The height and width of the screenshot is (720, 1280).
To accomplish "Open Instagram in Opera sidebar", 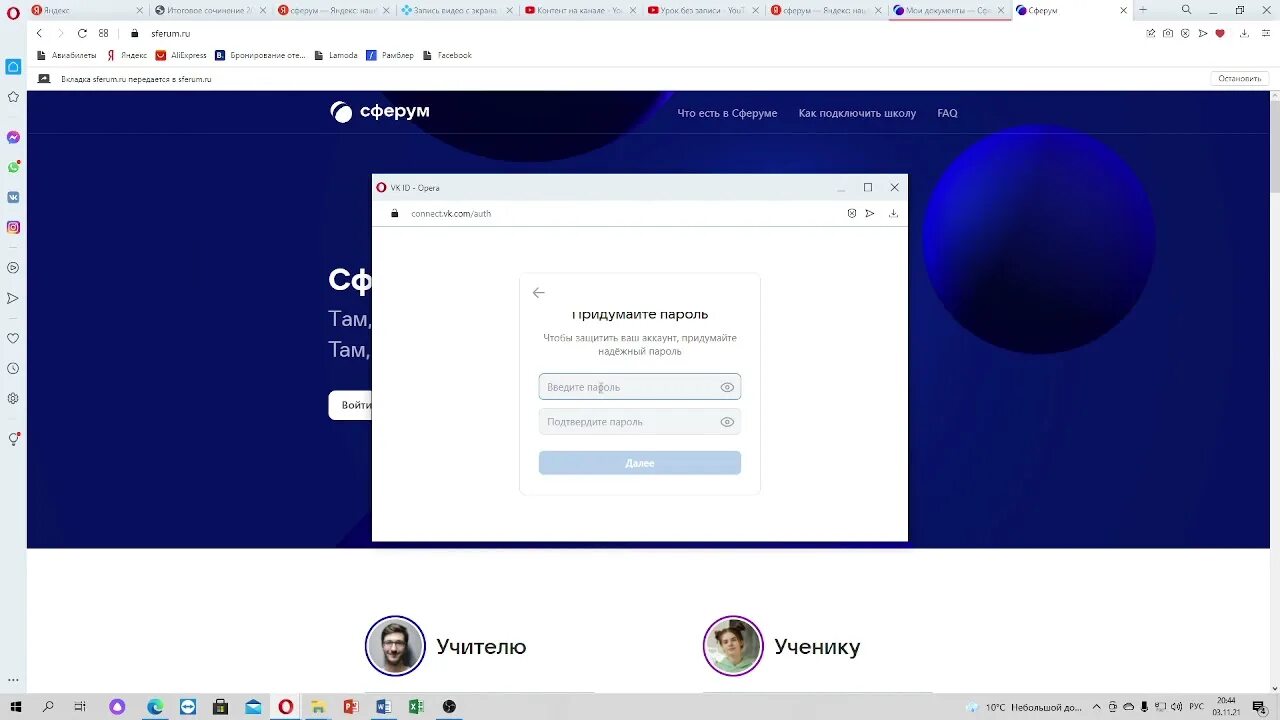I will tap(13, 227).
